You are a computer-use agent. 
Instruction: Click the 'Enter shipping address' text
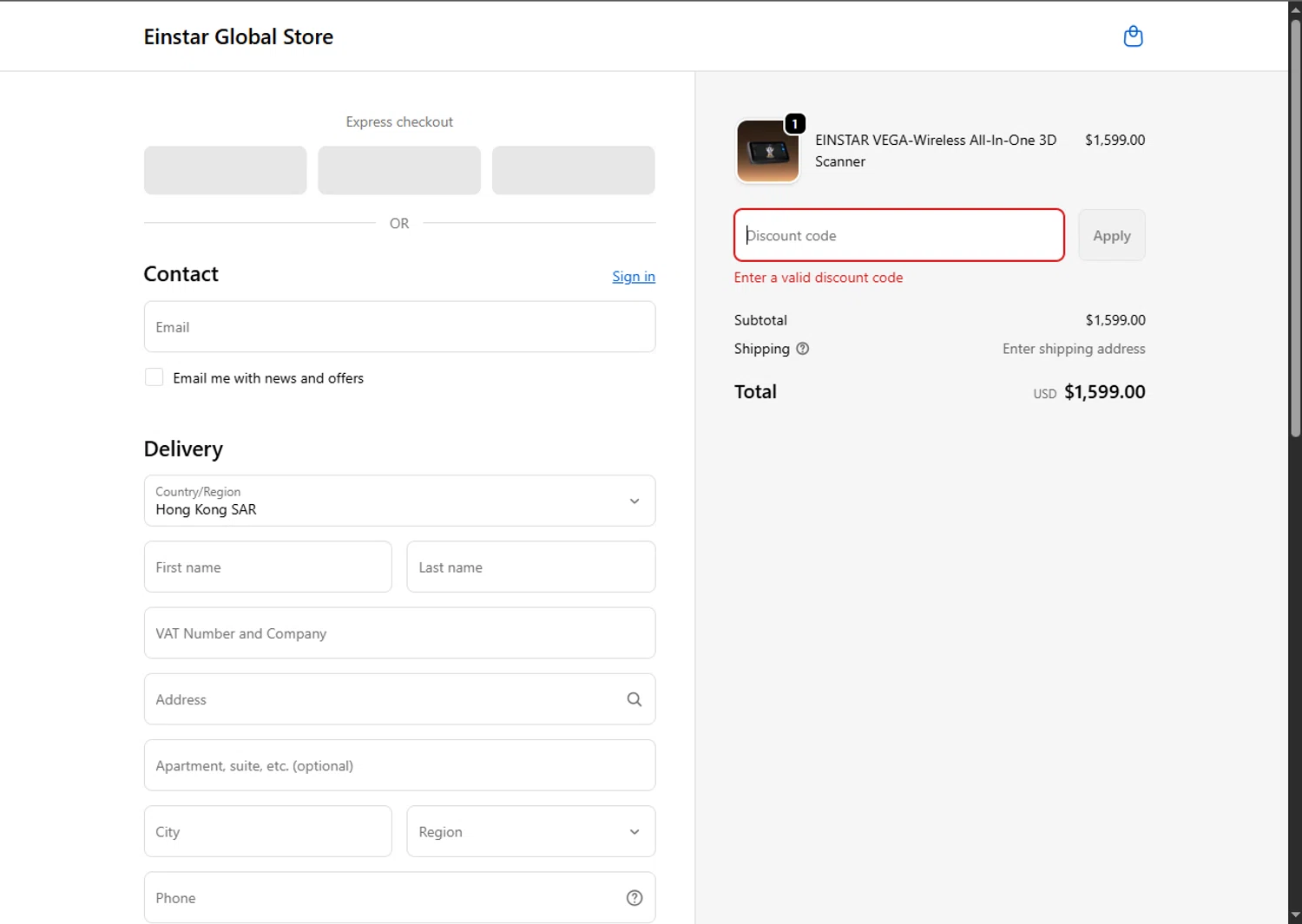pyautogui.click(x=1074, y=349)
